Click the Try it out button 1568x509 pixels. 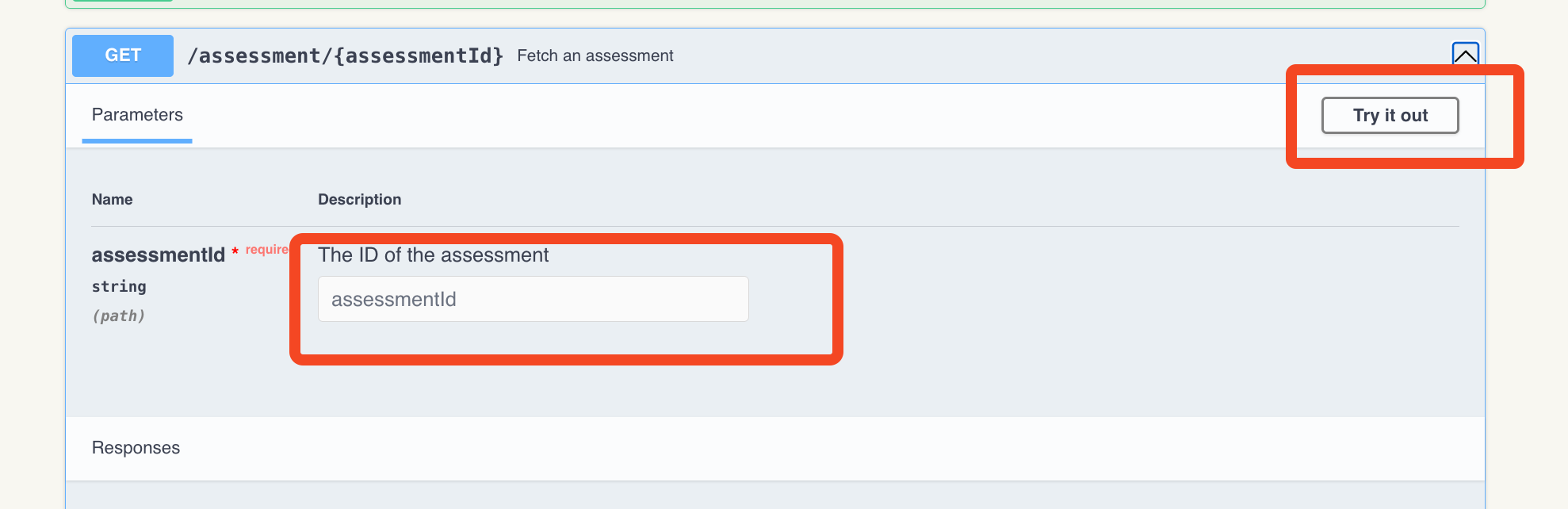pyautogui.click(x=1390, y=116)
